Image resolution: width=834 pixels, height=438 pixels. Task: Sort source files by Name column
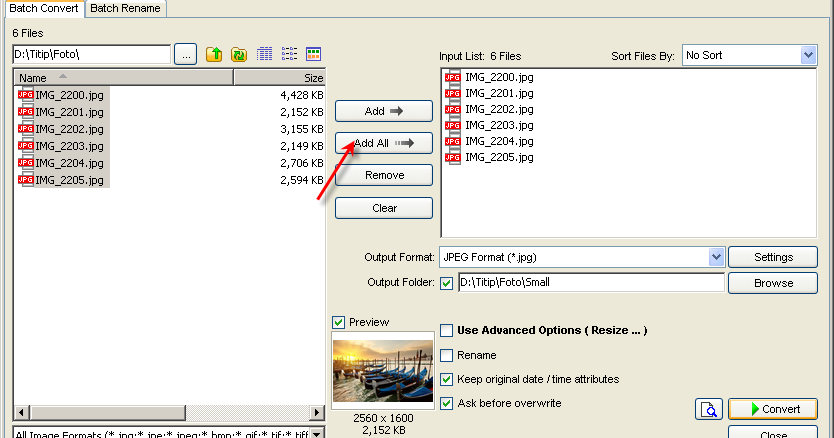click(x=123, y=78)
